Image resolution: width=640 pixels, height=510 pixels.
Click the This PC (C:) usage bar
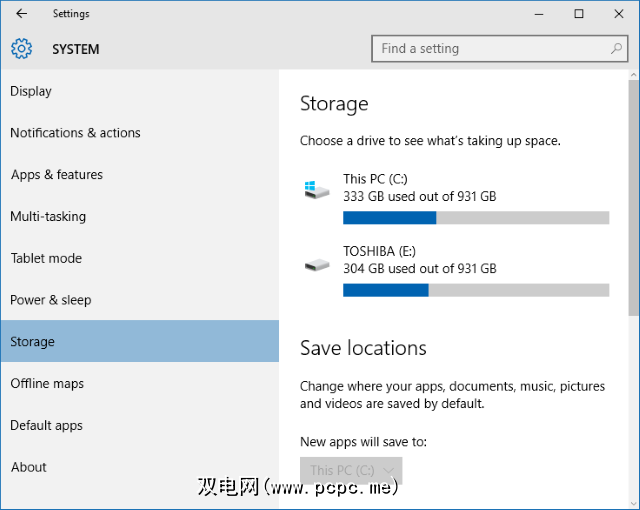click(x=475, y=218)
